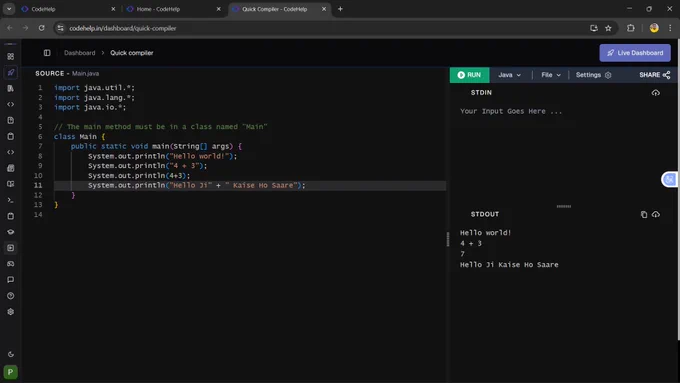
Task: Click the 'class Main {' code line
Action: coord(79,137)
